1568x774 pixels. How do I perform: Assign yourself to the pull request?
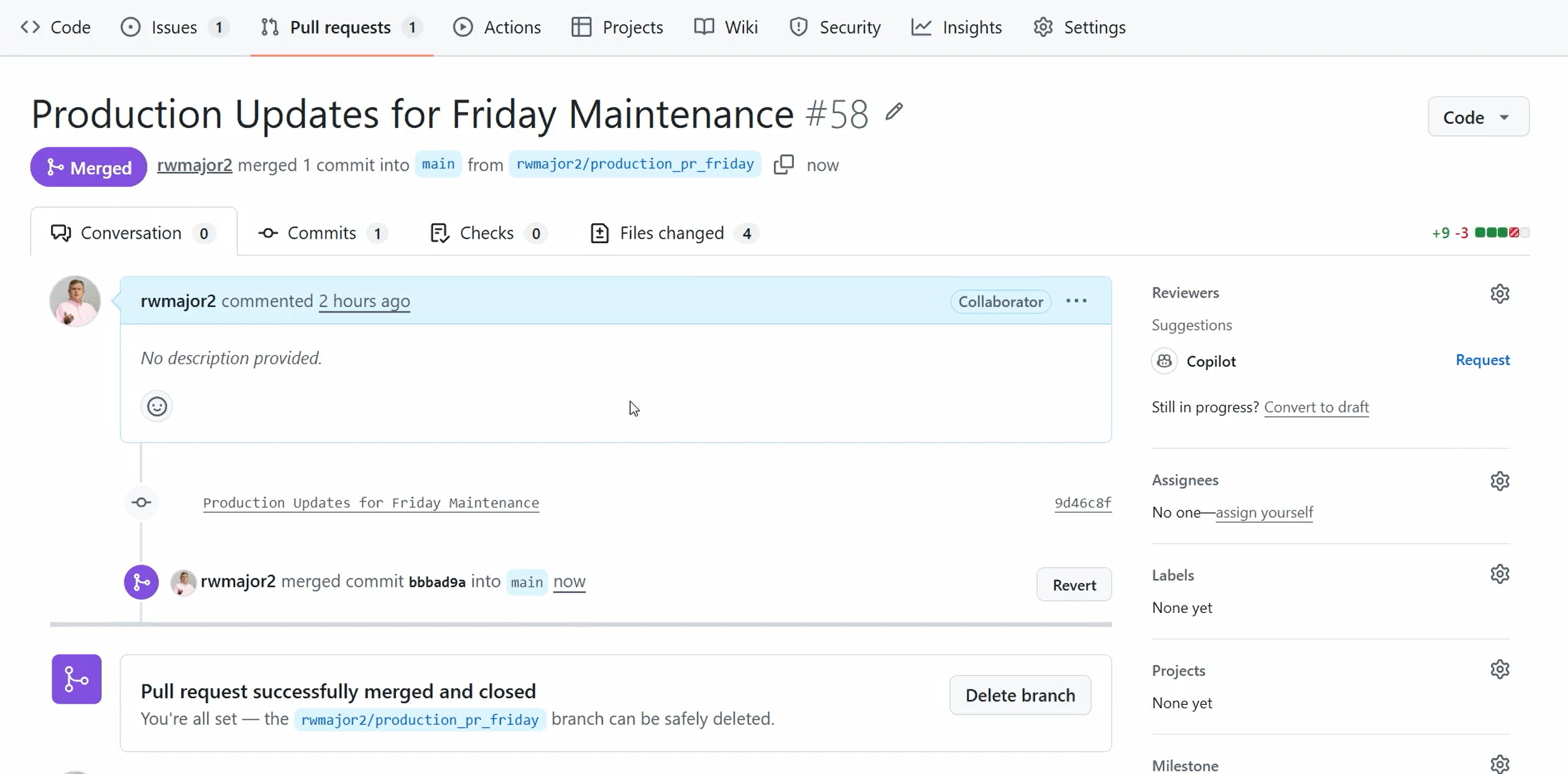1264,512
